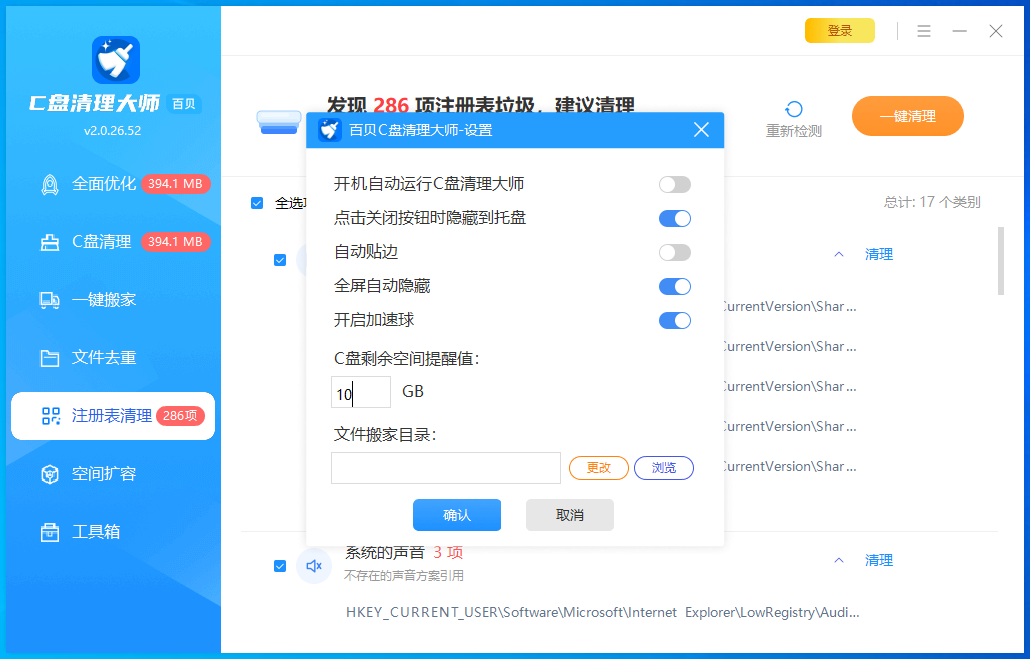The image size is (1030, 659).
Task: Select 注册表清理 in the sidebar
Action: click(x=113, y=416)
